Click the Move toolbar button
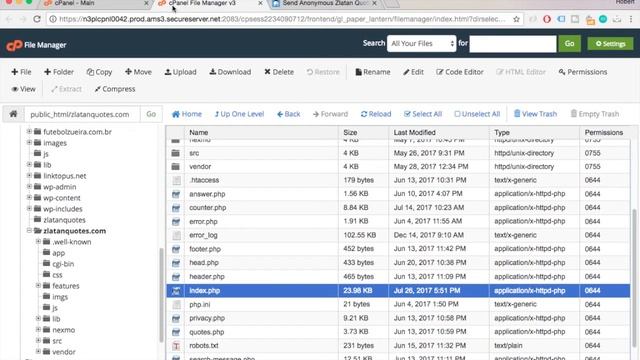The height and width of the screenshot is (360, 640). (x=138, y=72)
